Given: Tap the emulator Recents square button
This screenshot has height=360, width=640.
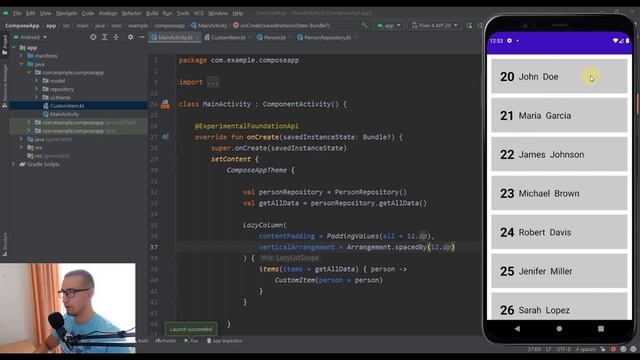Looking at the screenshot, I should (601, 329).
